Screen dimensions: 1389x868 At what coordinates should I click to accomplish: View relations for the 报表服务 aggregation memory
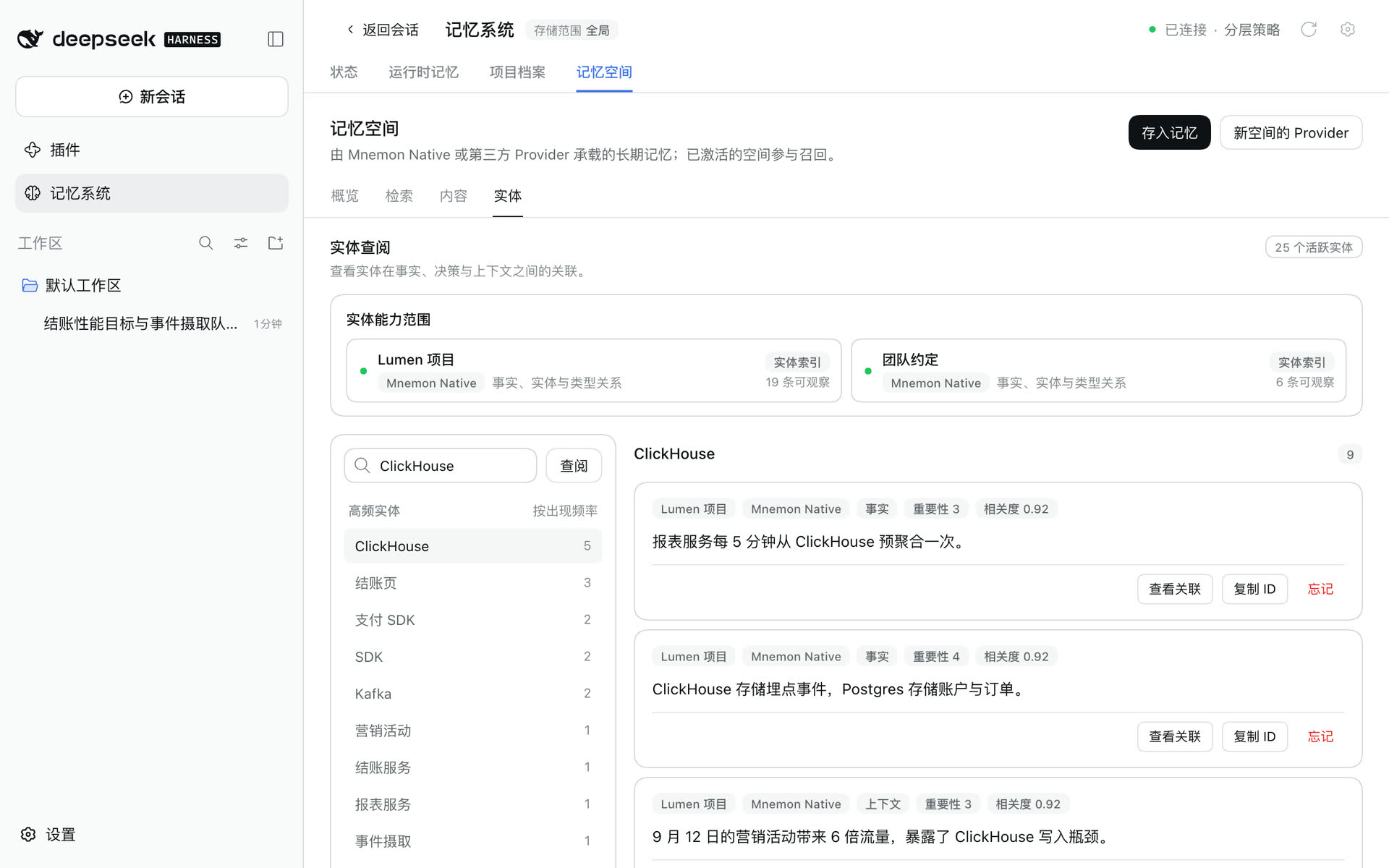click(1175, 590)
